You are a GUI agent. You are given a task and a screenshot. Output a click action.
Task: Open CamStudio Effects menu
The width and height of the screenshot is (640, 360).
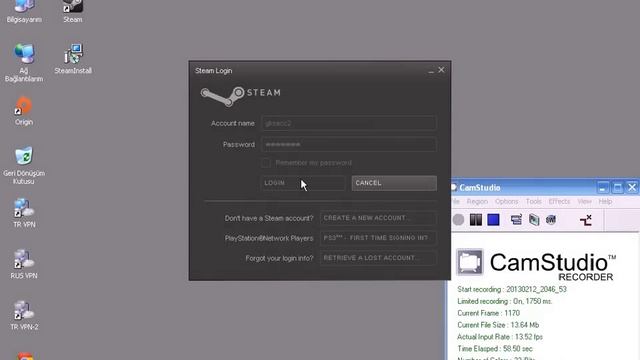[x=559, y=202]
